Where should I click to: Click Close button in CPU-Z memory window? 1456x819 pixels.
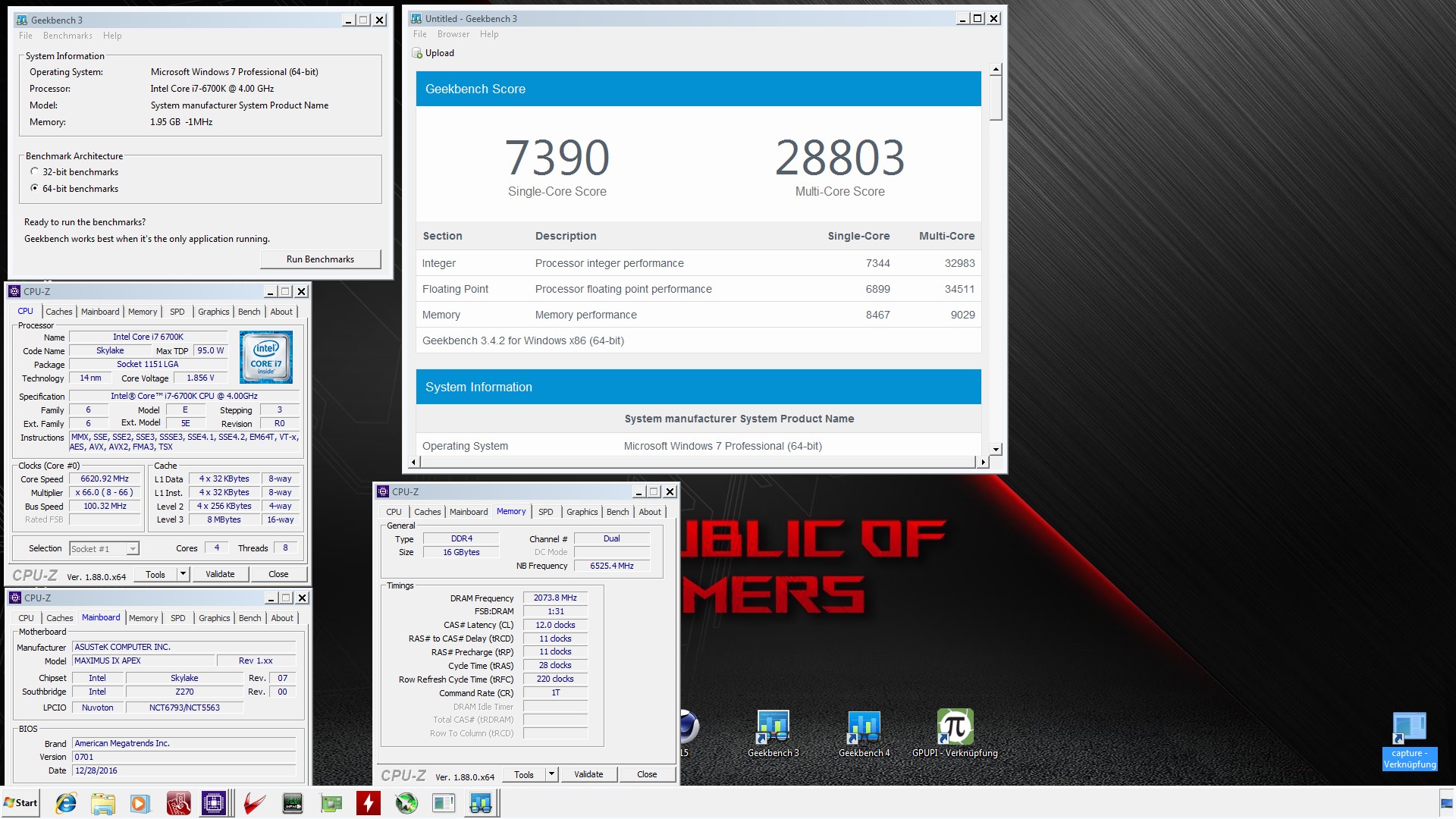pyautogui.click(x=647, y=774)
